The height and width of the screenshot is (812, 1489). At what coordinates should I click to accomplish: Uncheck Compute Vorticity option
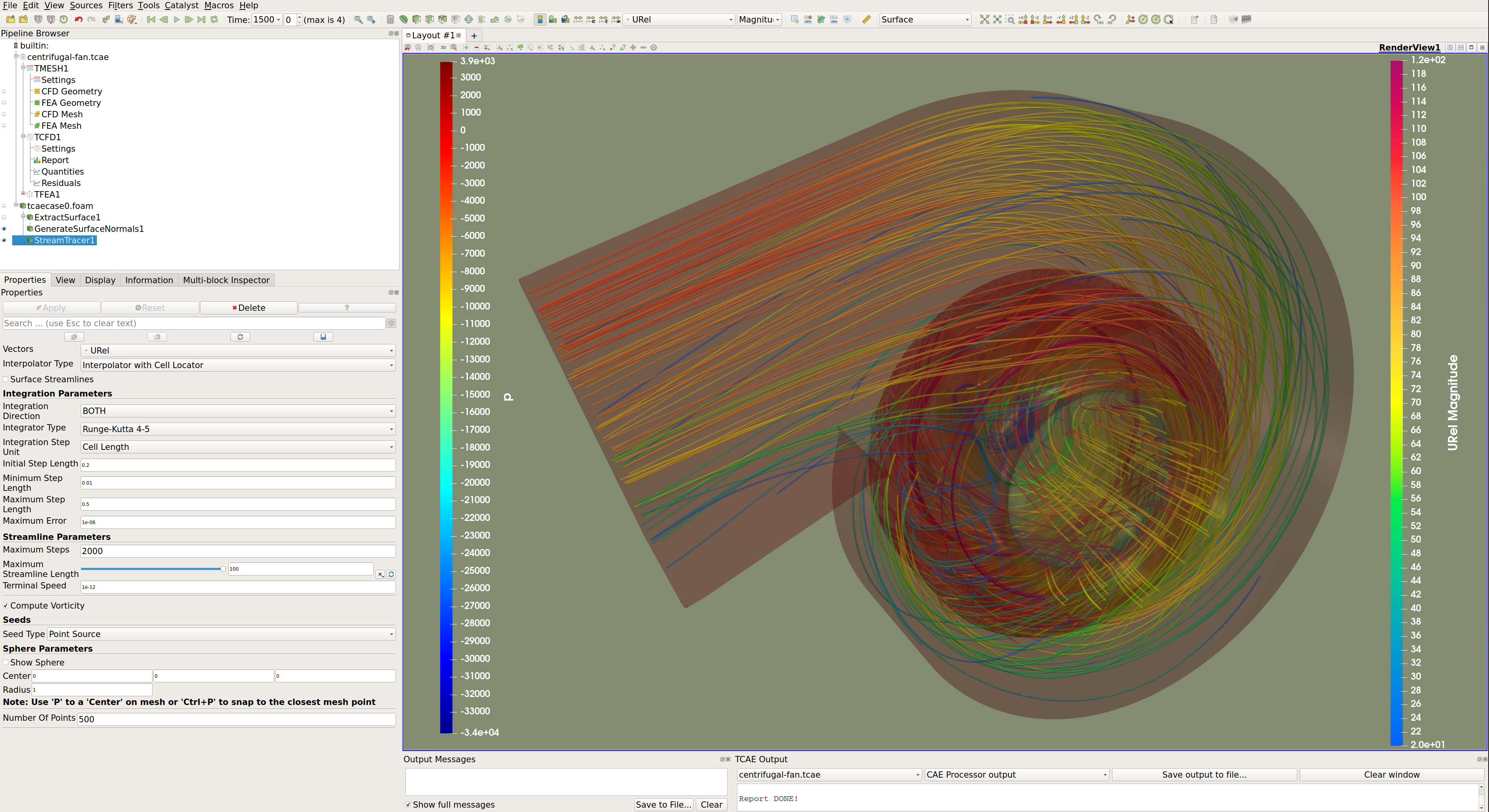tap(6, 606)
